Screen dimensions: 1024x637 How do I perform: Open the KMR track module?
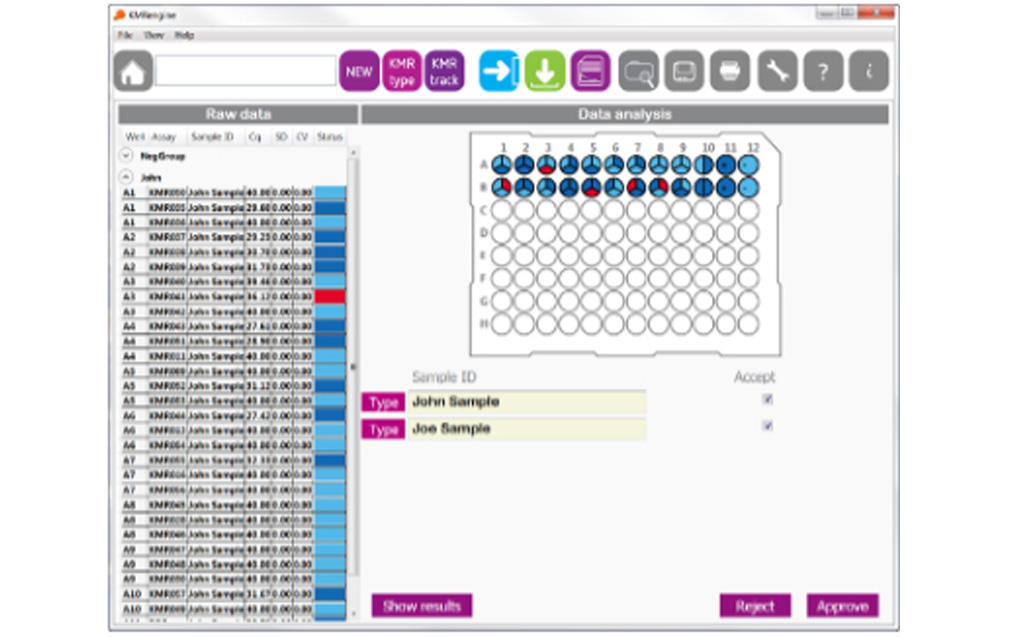tap(444, 71)
